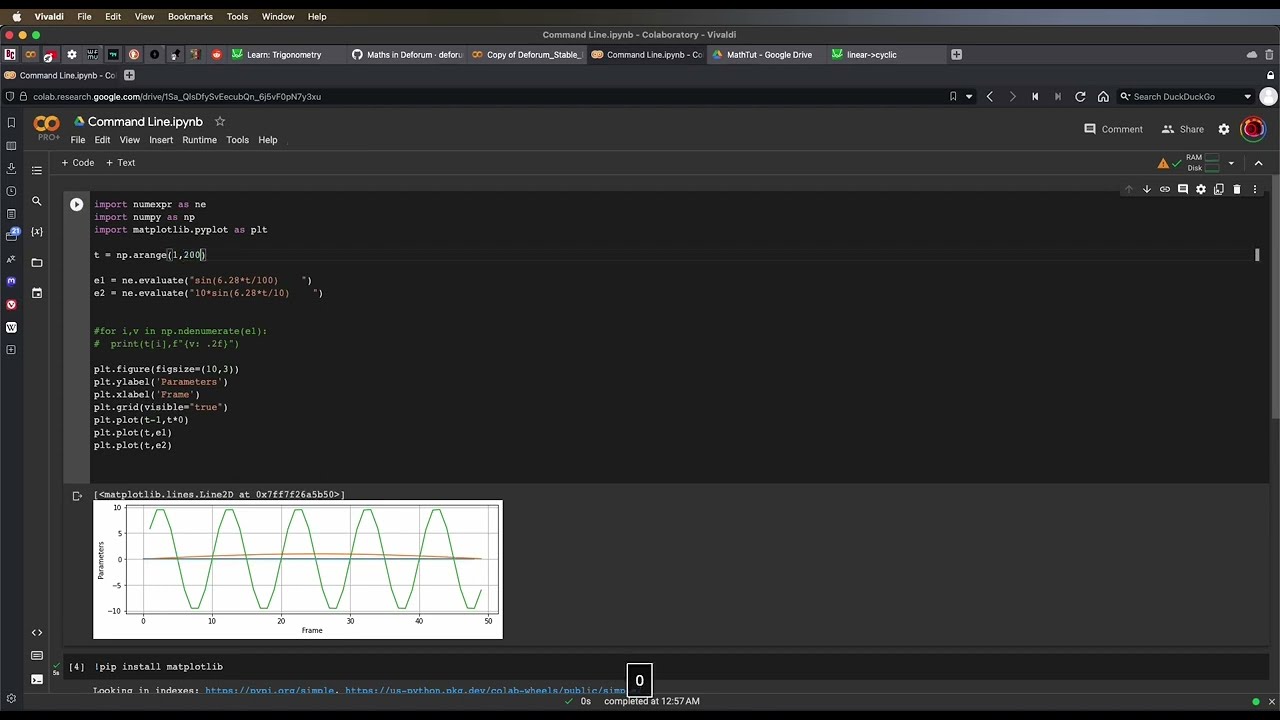Open Vivaldi translate panel
Screen dimensions: 1280x720
[11, 259]
